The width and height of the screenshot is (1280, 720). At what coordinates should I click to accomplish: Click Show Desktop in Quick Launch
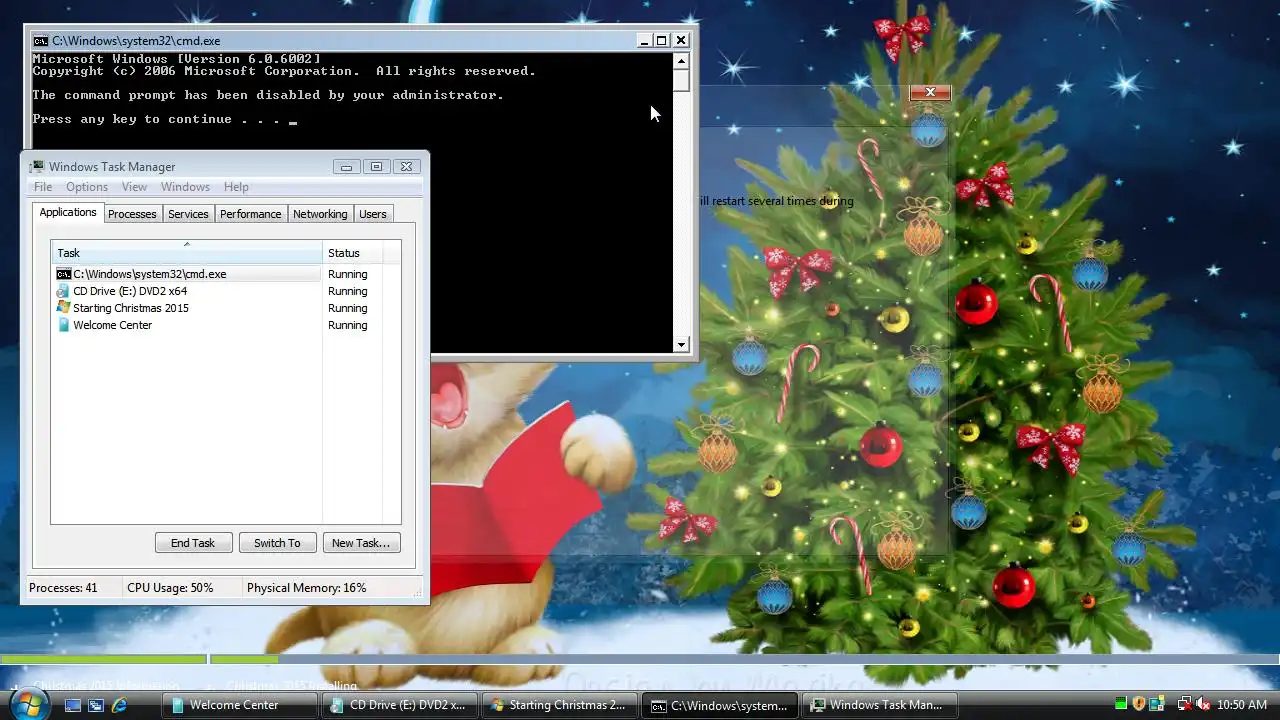pos(72,705)
